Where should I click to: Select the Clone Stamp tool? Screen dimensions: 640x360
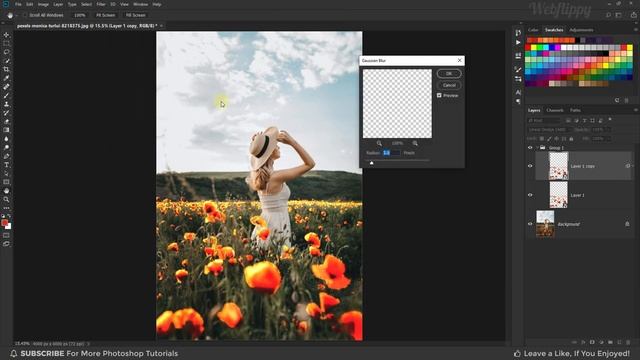[x=7, y=104]
